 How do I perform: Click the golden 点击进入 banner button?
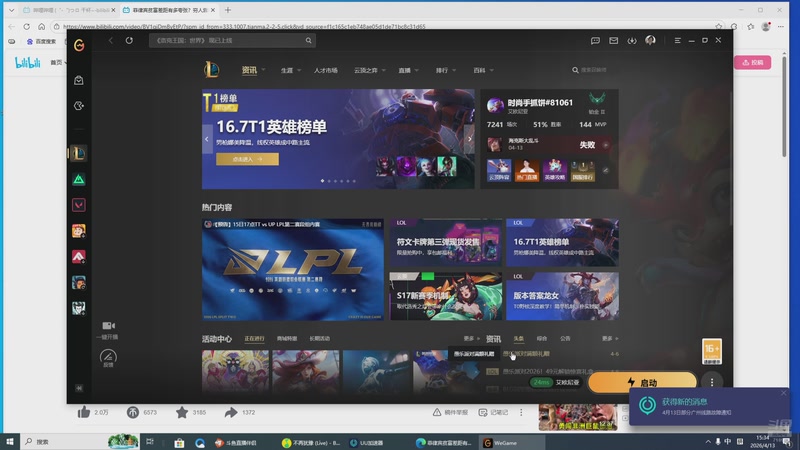point(247,159)
